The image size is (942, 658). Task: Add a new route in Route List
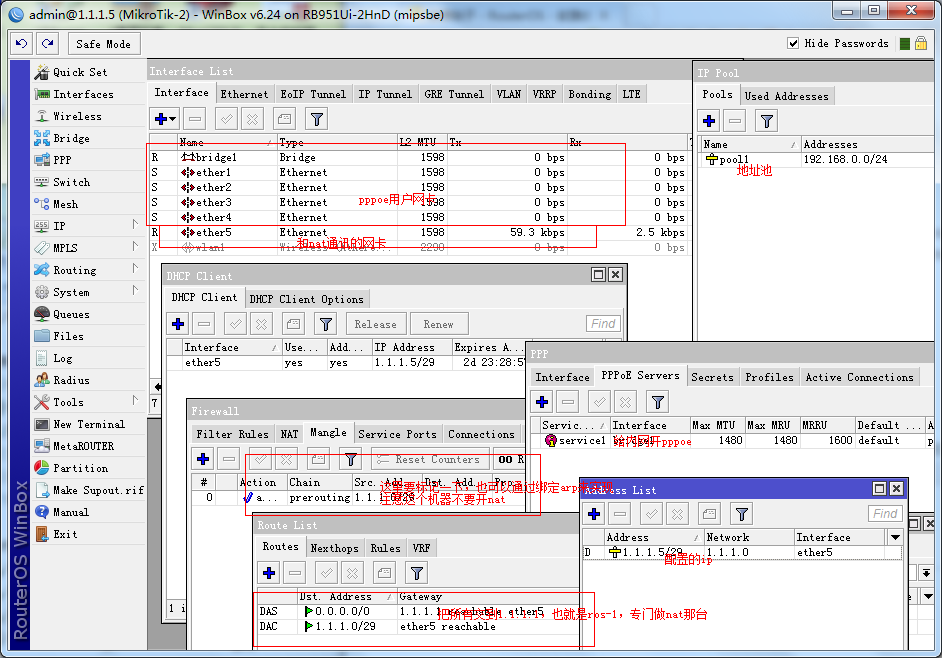click(x=269, y=573)
